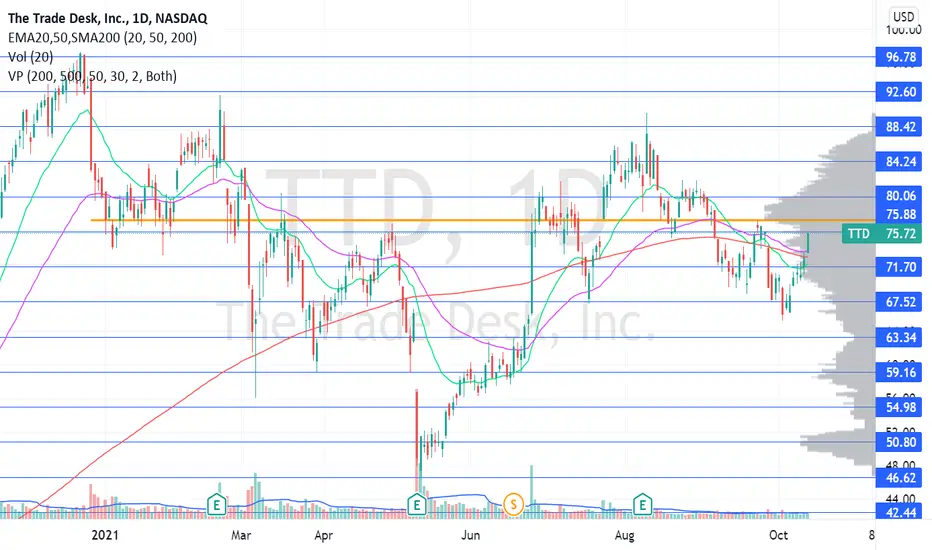The height and width of the screenshot is (550, 932).
Task: Click the green TTD 75.72 price tag
Action: tap(882, 234)
